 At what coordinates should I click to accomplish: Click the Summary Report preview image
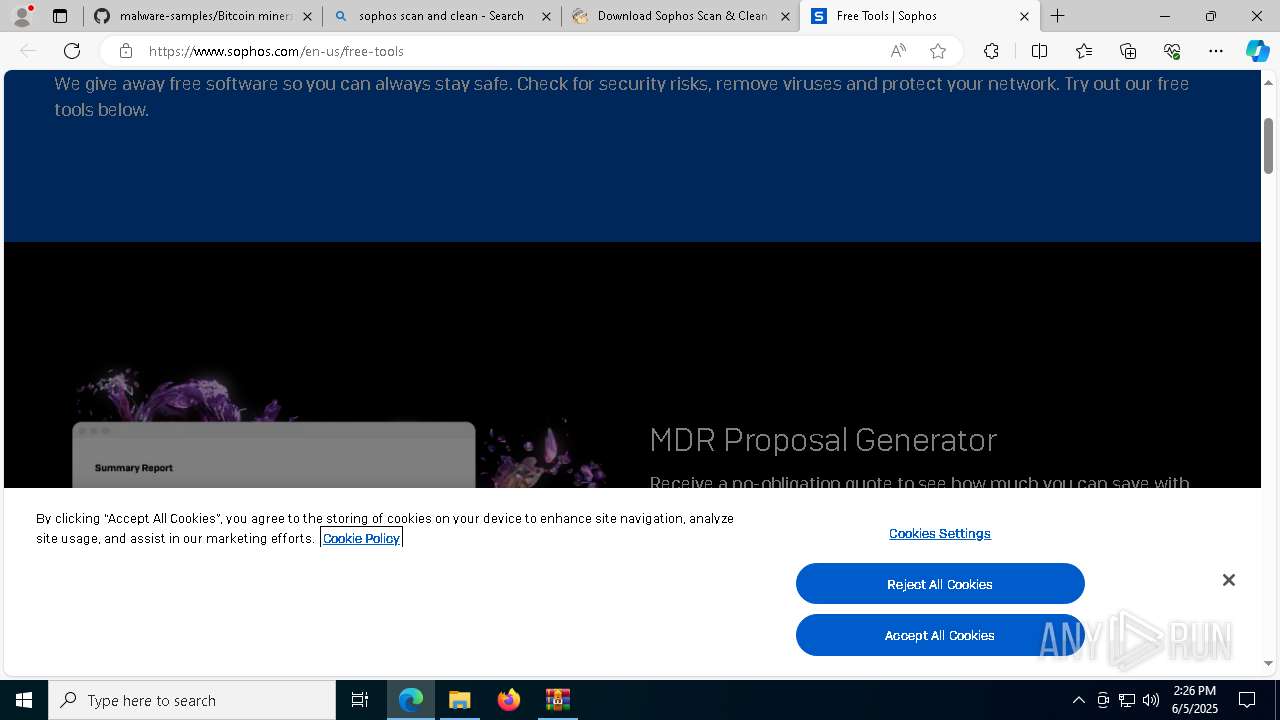pos(274,455)
